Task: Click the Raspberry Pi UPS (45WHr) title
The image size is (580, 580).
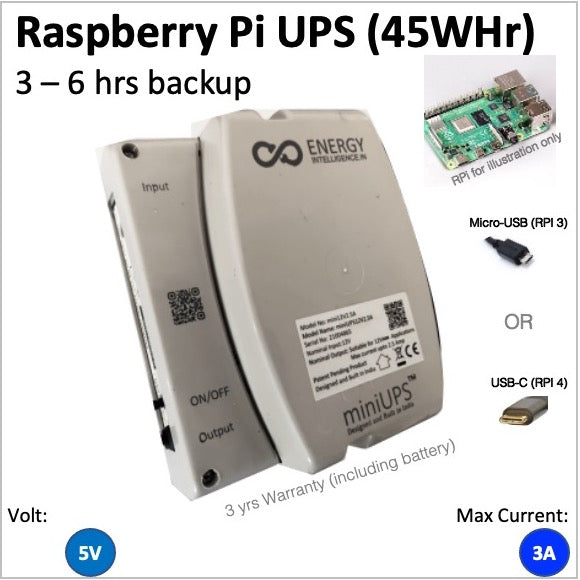Action: (275, 32)
